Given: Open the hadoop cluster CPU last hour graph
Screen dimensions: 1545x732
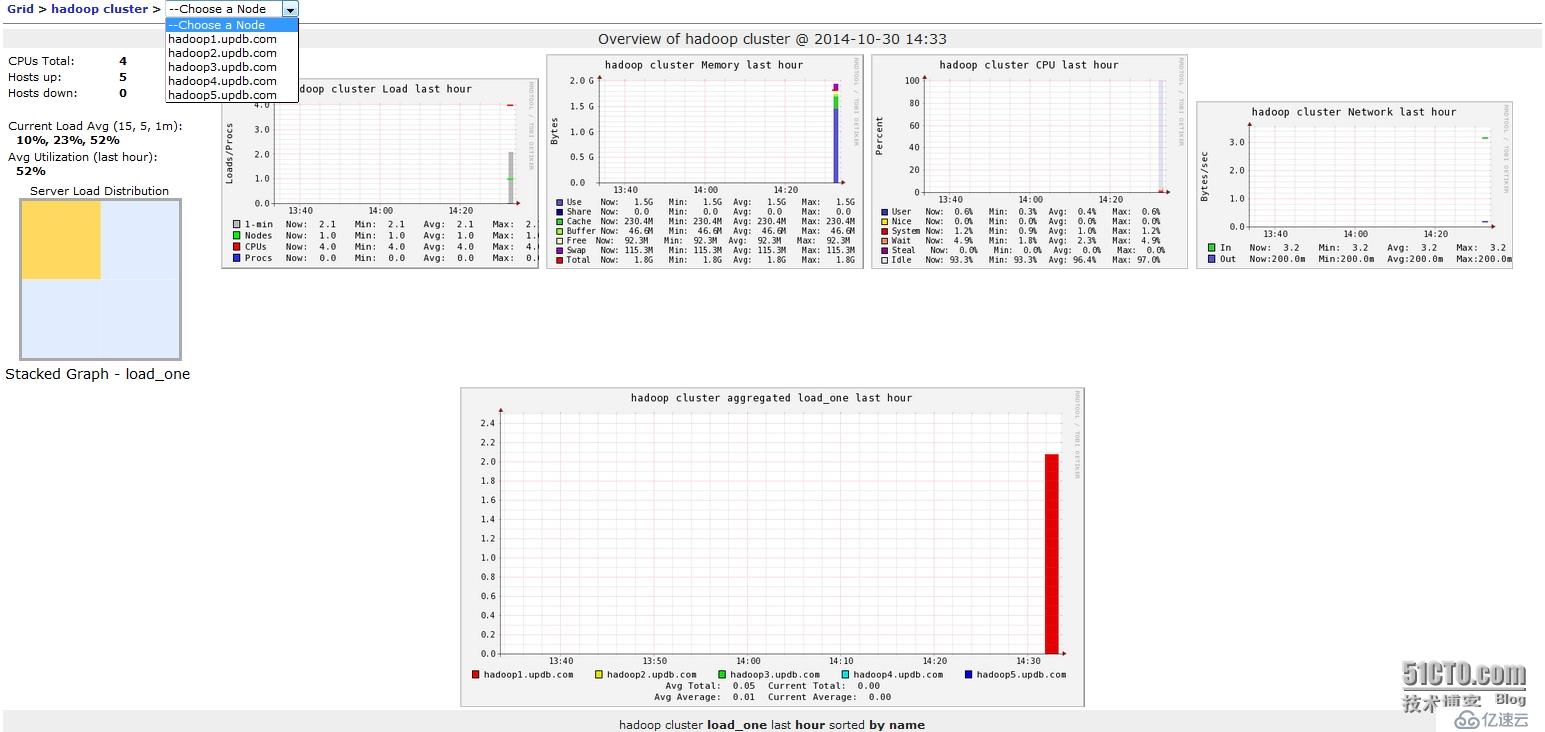Looking at the screenshot, I should pos(1029,161).
